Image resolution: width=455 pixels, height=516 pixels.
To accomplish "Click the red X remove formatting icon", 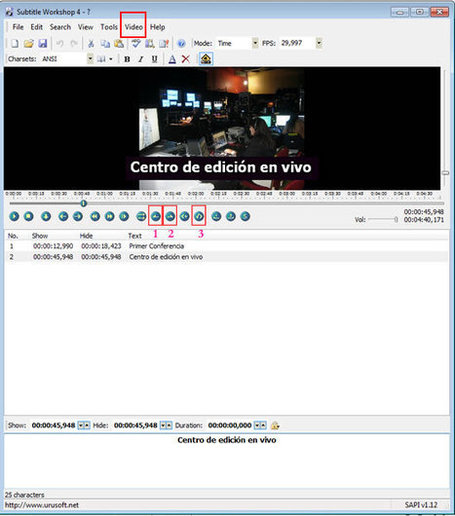I will [x=186, y=59].
